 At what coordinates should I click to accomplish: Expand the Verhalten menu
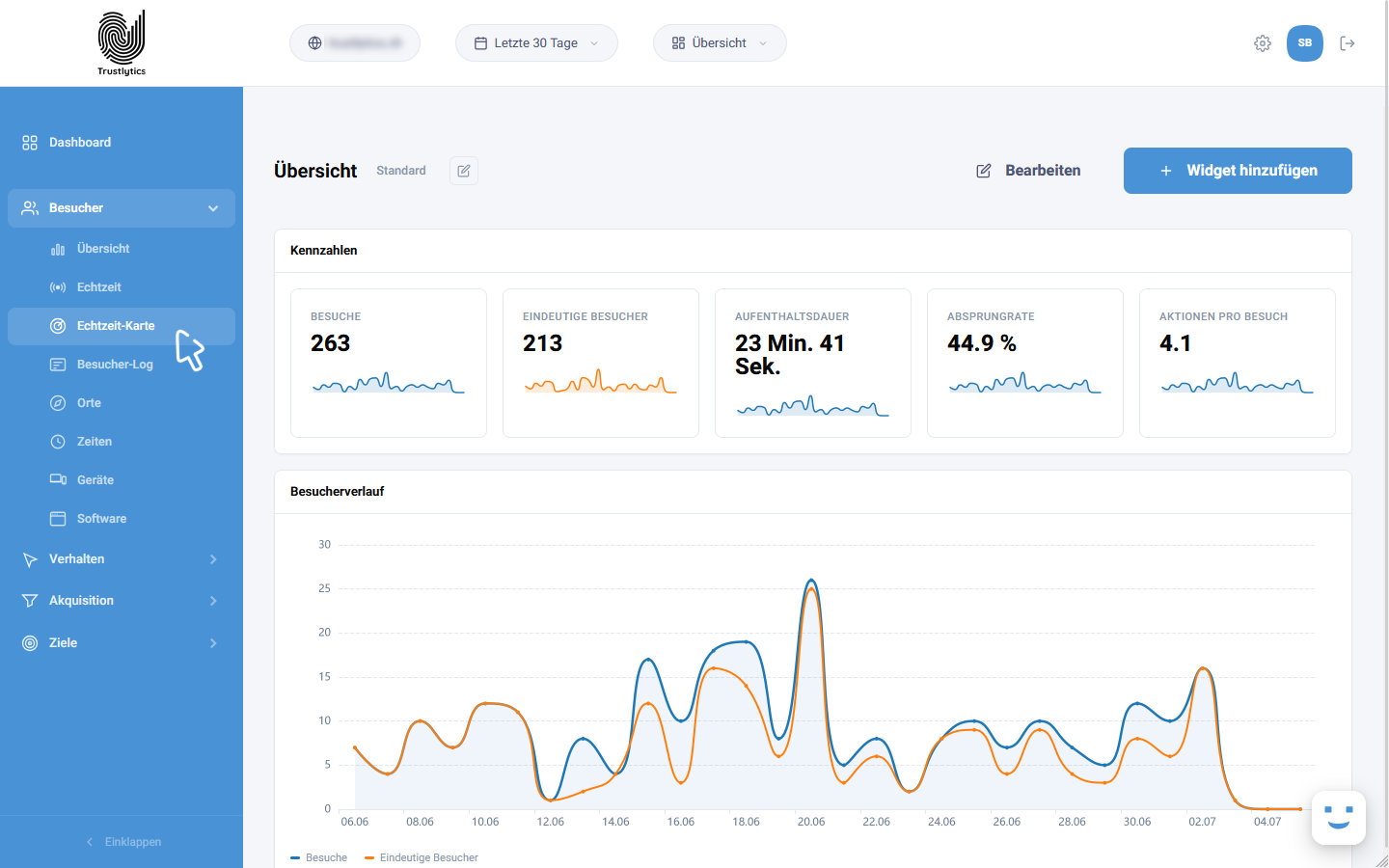[122, 559]
